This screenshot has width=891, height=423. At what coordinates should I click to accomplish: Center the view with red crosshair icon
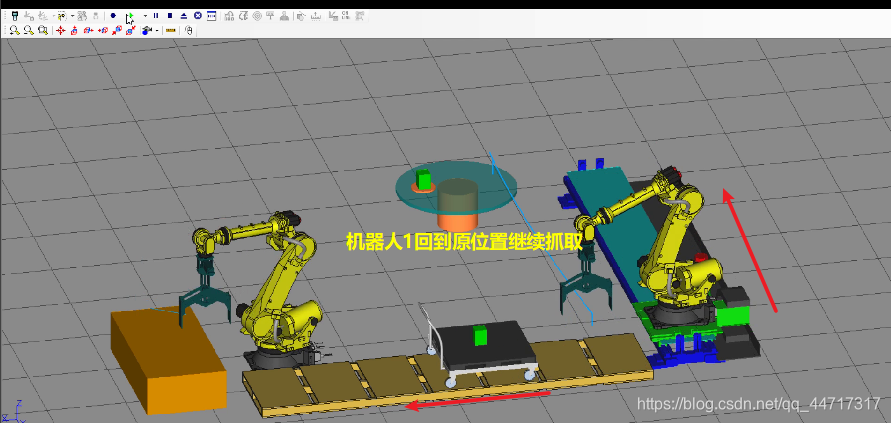60,30
